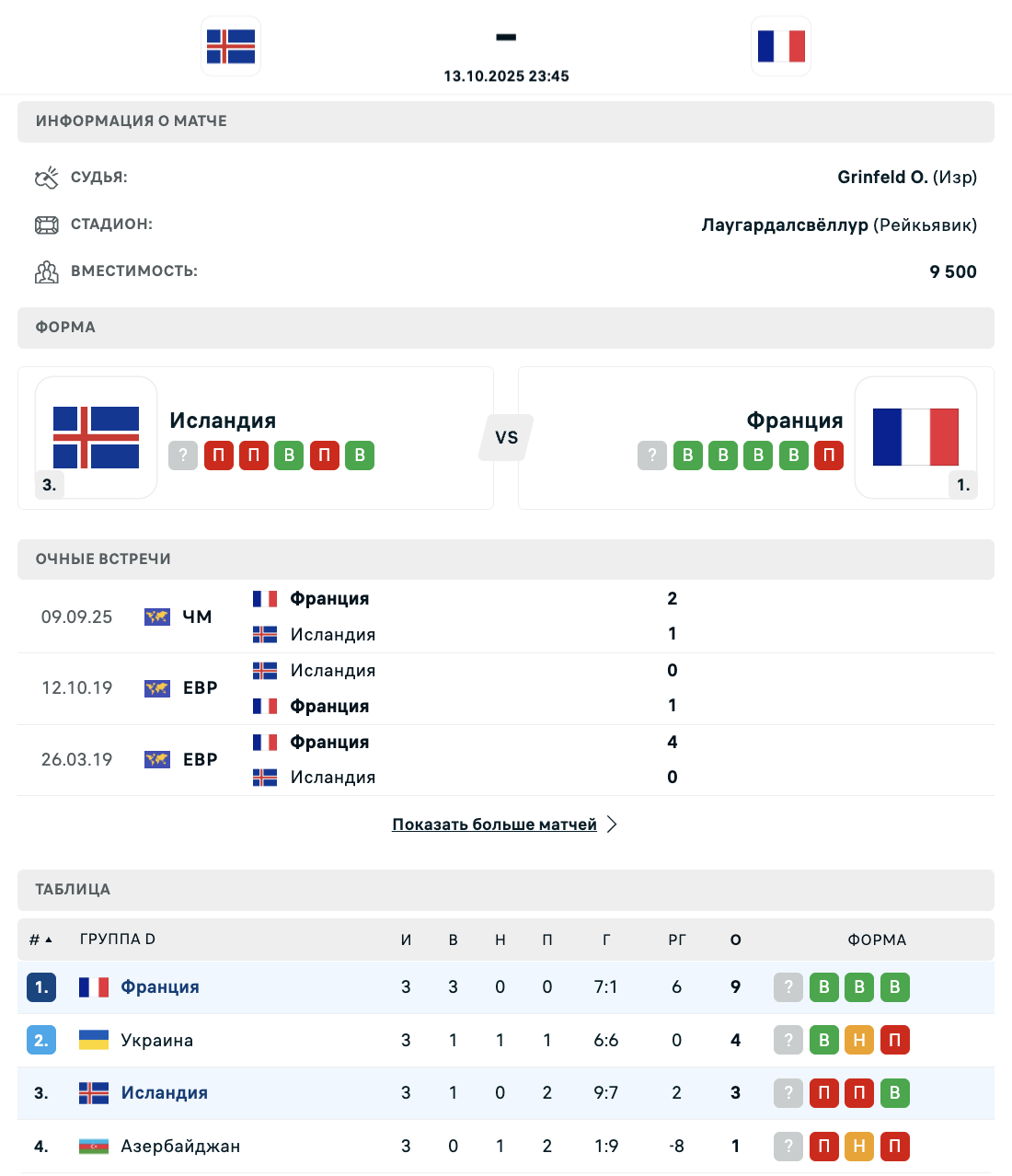Click Azerbaijan flag in group table
The image size is (1012, 1176).
click(94, 1147)
